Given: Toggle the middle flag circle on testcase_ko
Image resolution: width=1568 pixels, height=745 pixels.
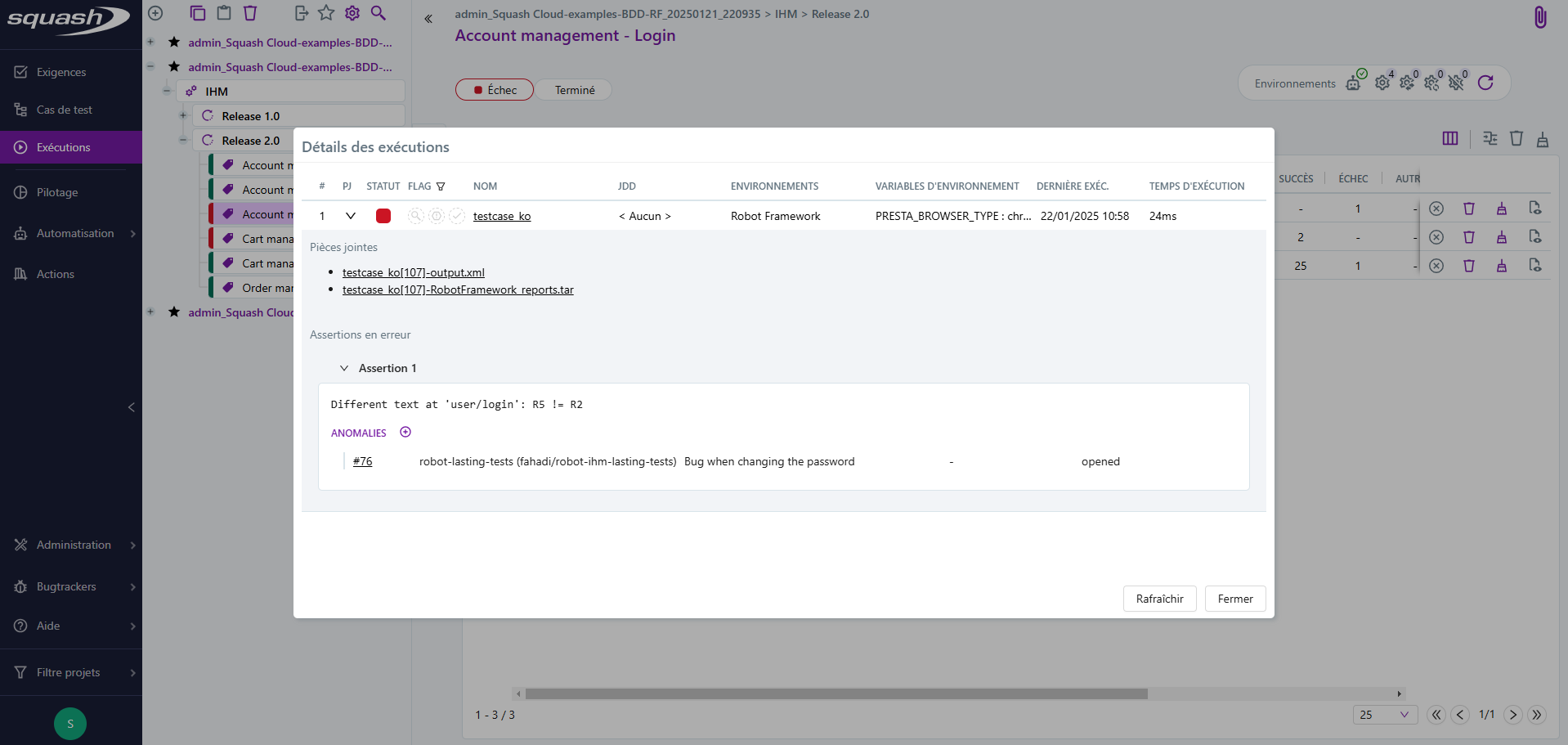Looking at the screenshot, I should (x=437, y=216).
